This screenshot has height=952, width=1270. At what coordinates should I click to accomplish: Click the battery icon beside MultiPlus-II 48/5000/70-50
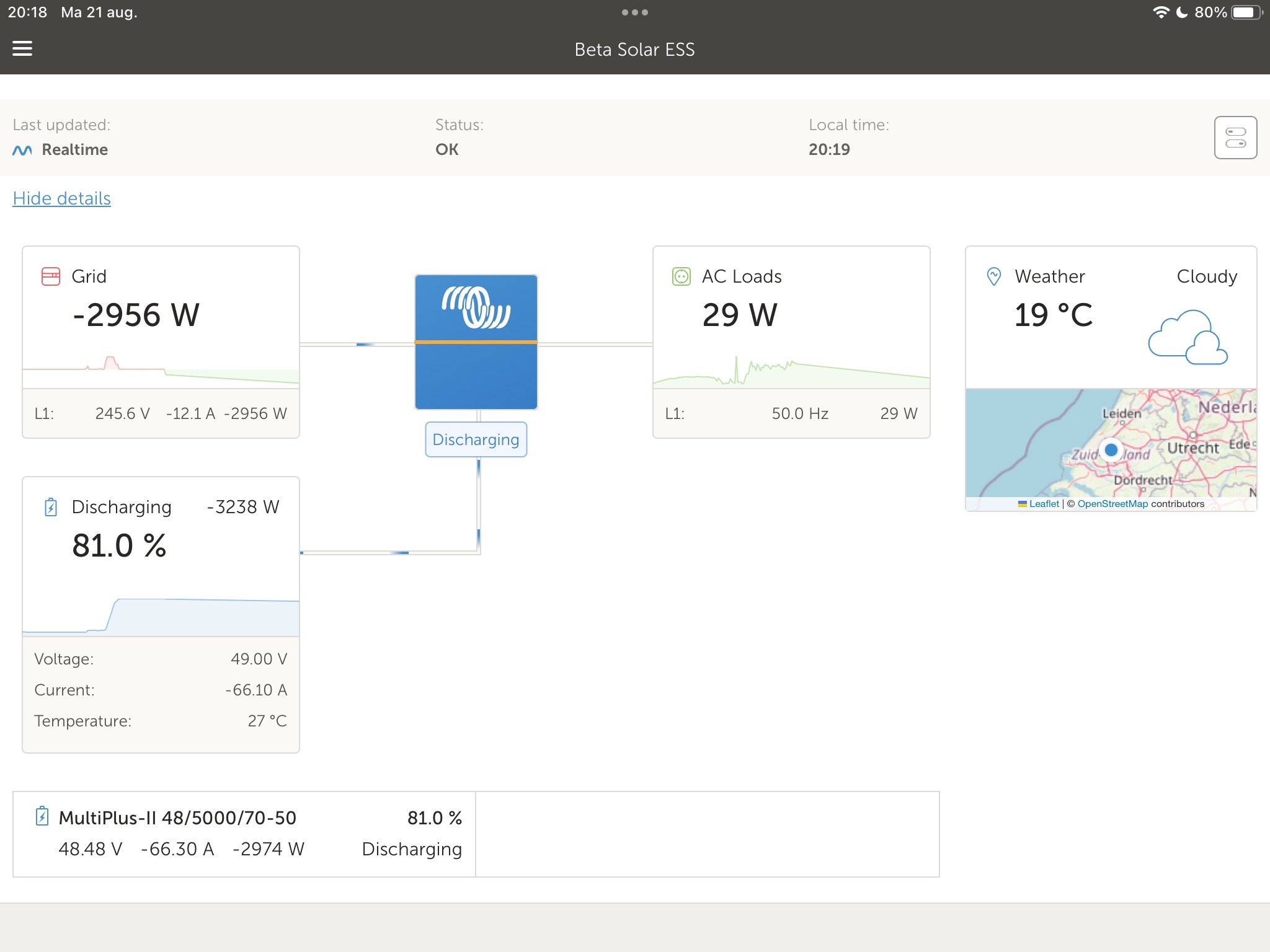click(41, 818)
